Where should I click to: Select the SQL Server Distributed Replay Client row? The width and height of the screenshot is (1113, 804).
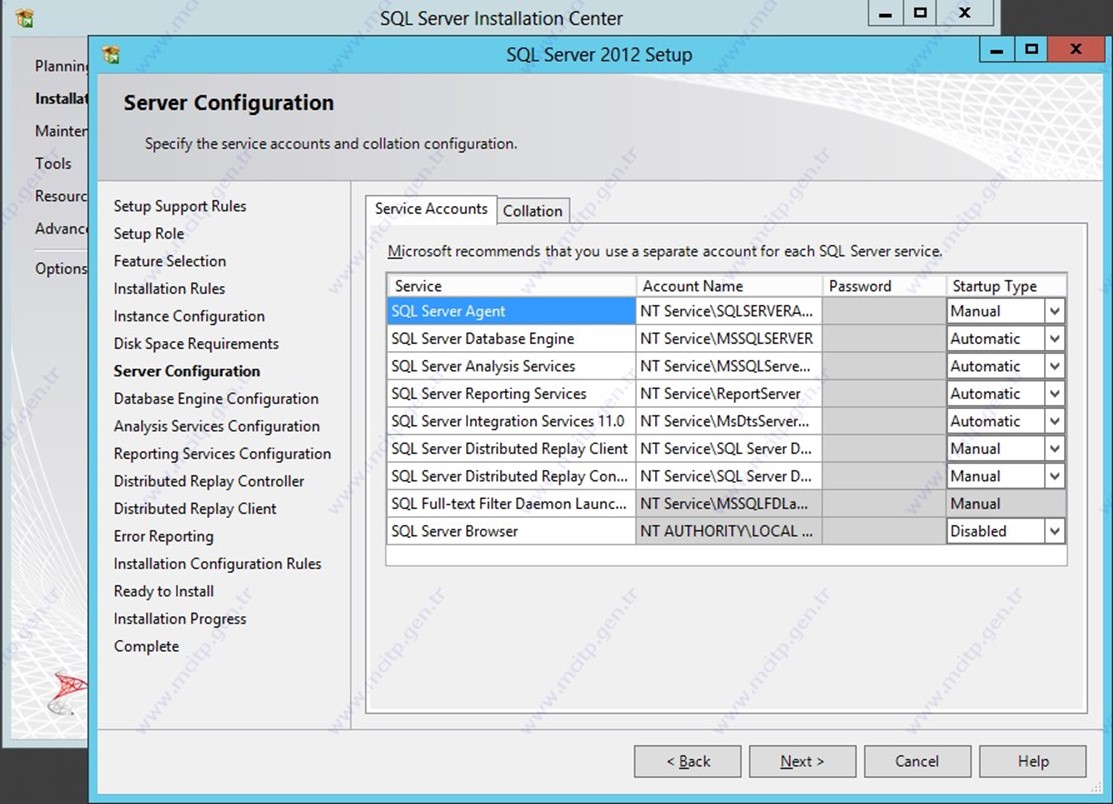click(x=511, y=448)
